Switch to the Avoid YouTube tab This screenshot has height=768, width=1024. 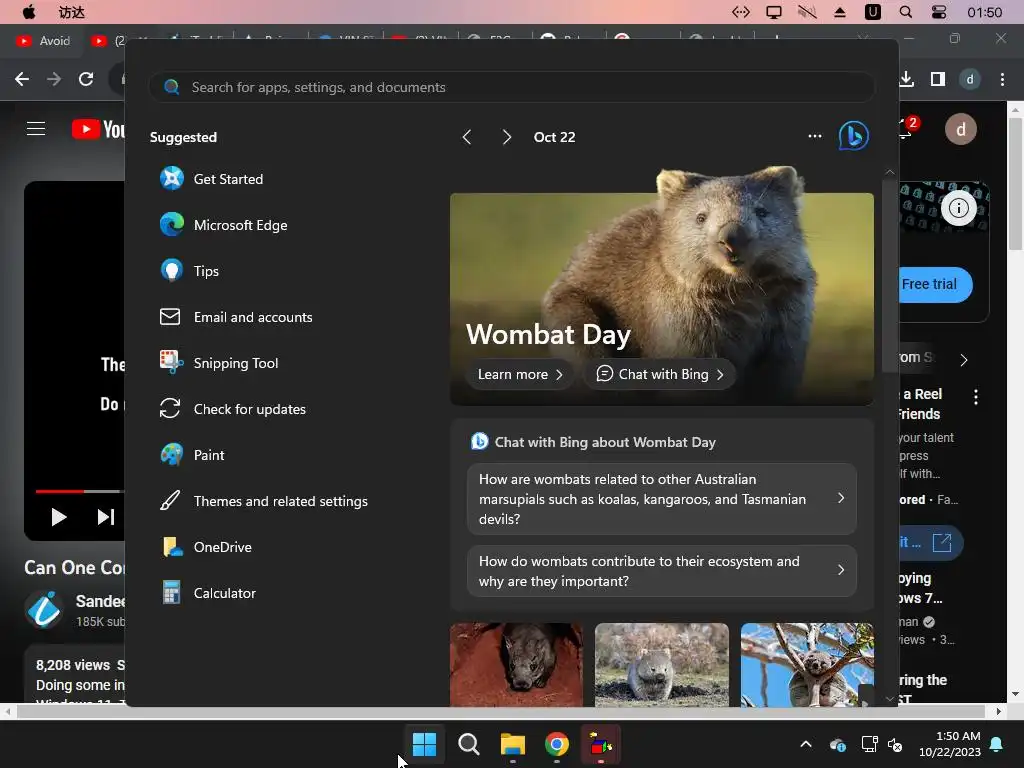pos(44,40)
